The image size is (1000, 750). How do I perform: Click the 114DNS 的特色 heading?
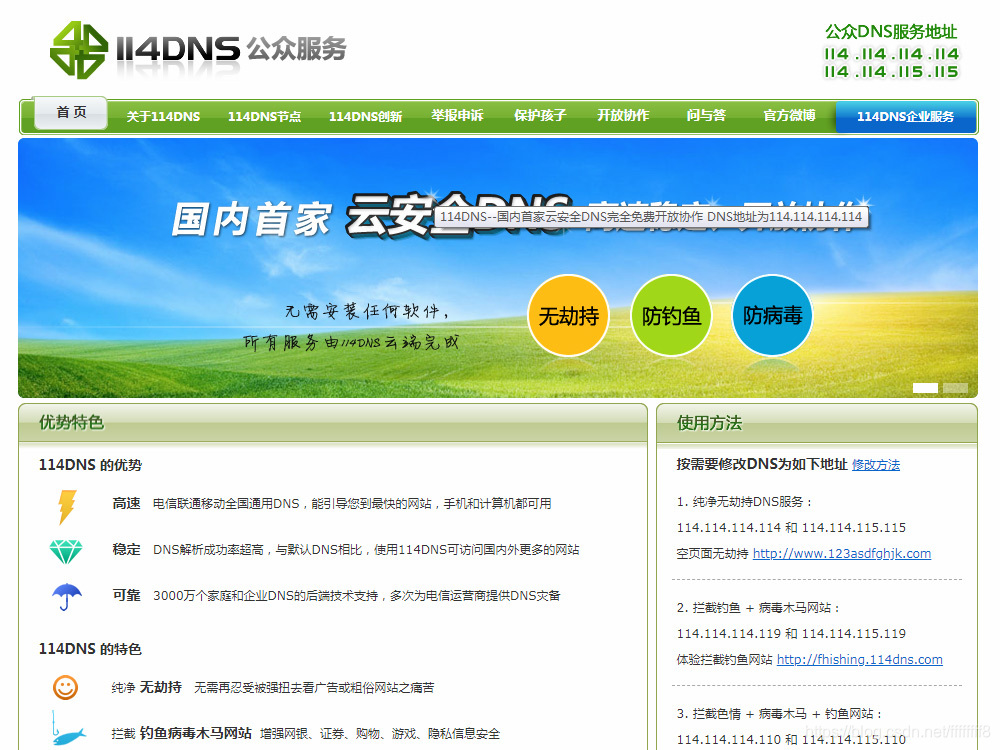coord(90,649)
